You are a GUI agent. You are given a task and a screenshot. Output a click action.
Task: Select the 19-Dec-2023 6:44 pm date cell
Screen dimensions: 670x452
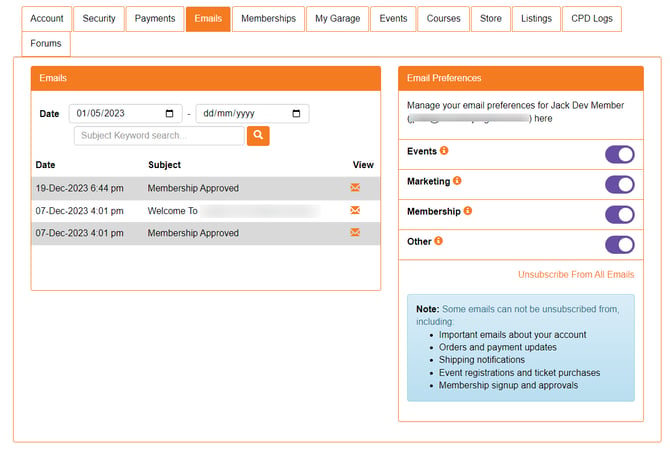point(79,188)
